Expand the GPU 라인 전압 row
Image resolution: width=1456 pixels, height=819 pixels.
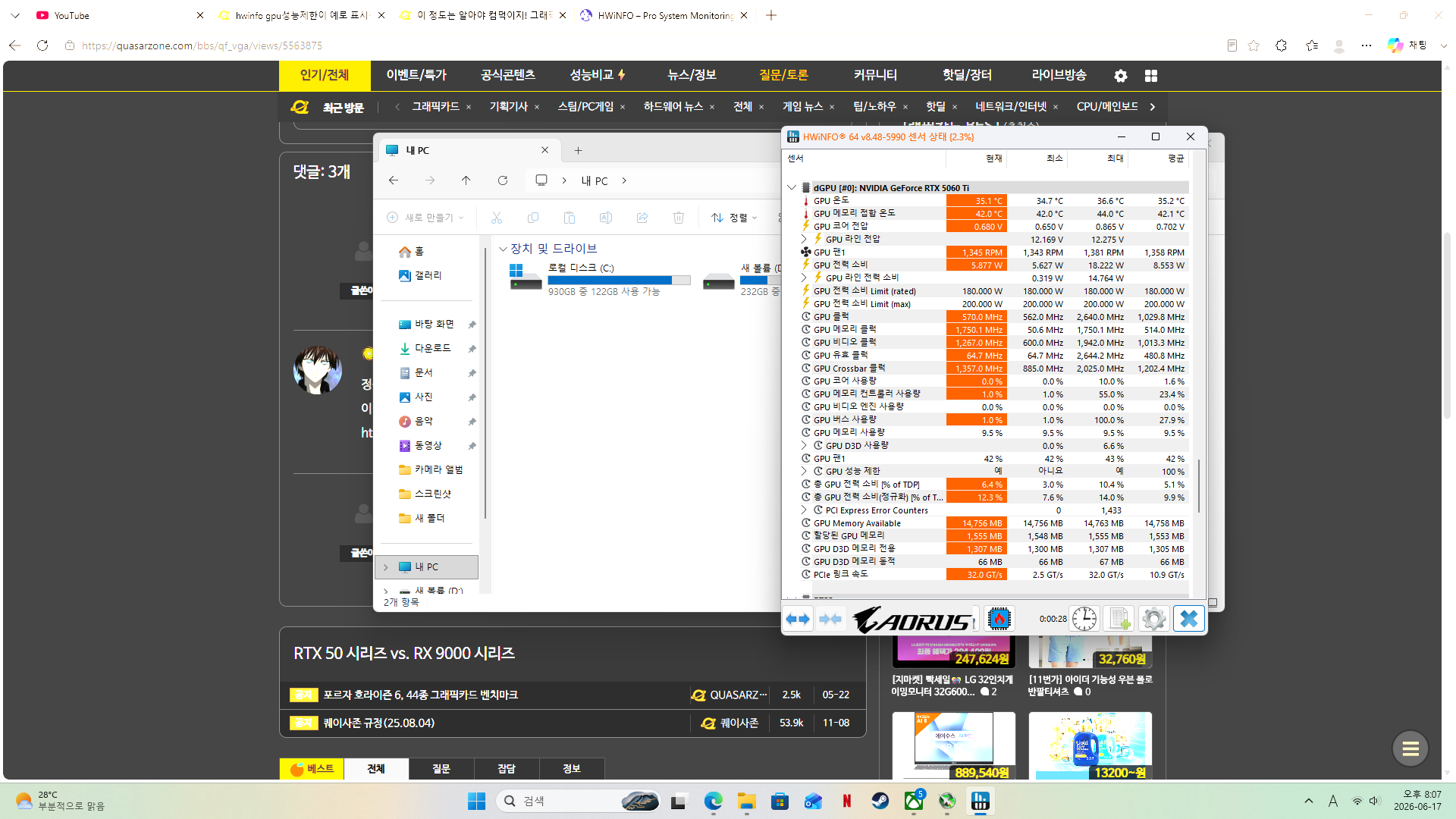tap(804, 239)
